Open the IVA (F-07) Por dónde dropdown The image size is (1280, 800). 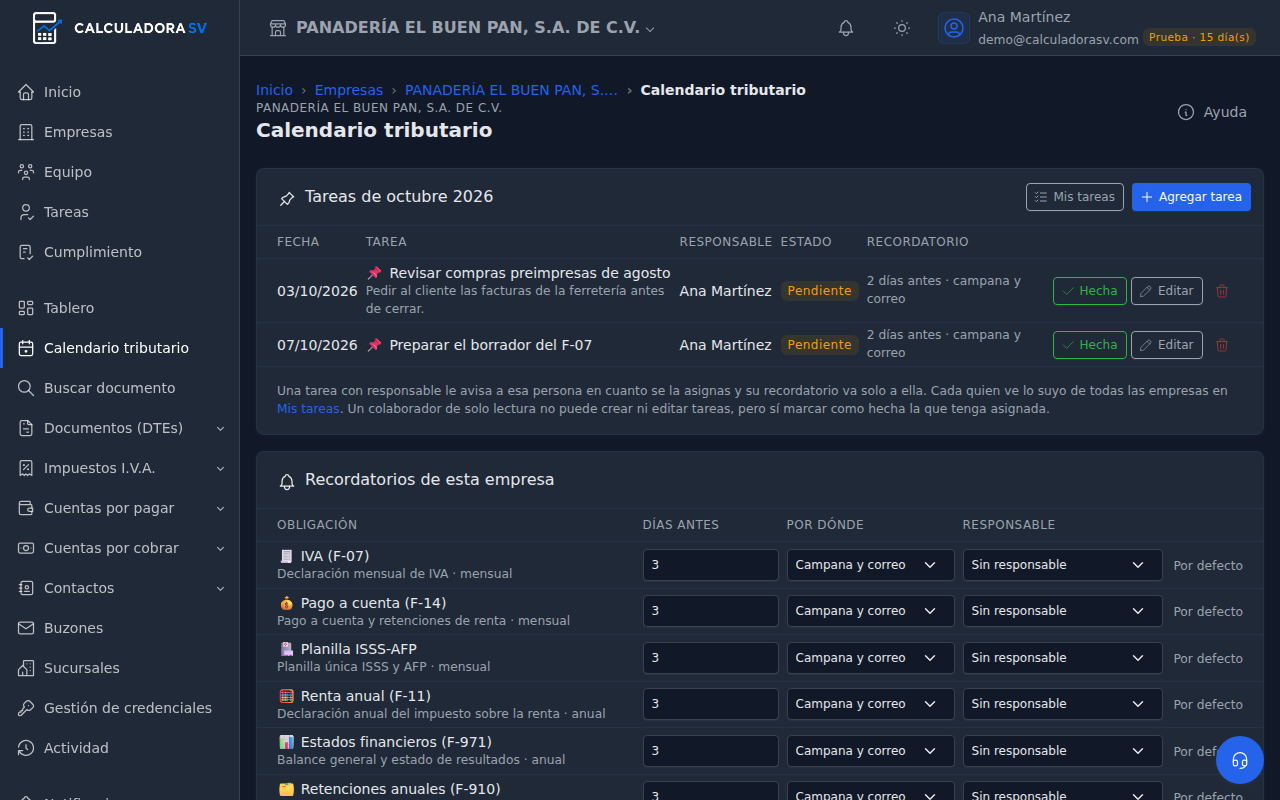tap(871, 565)
